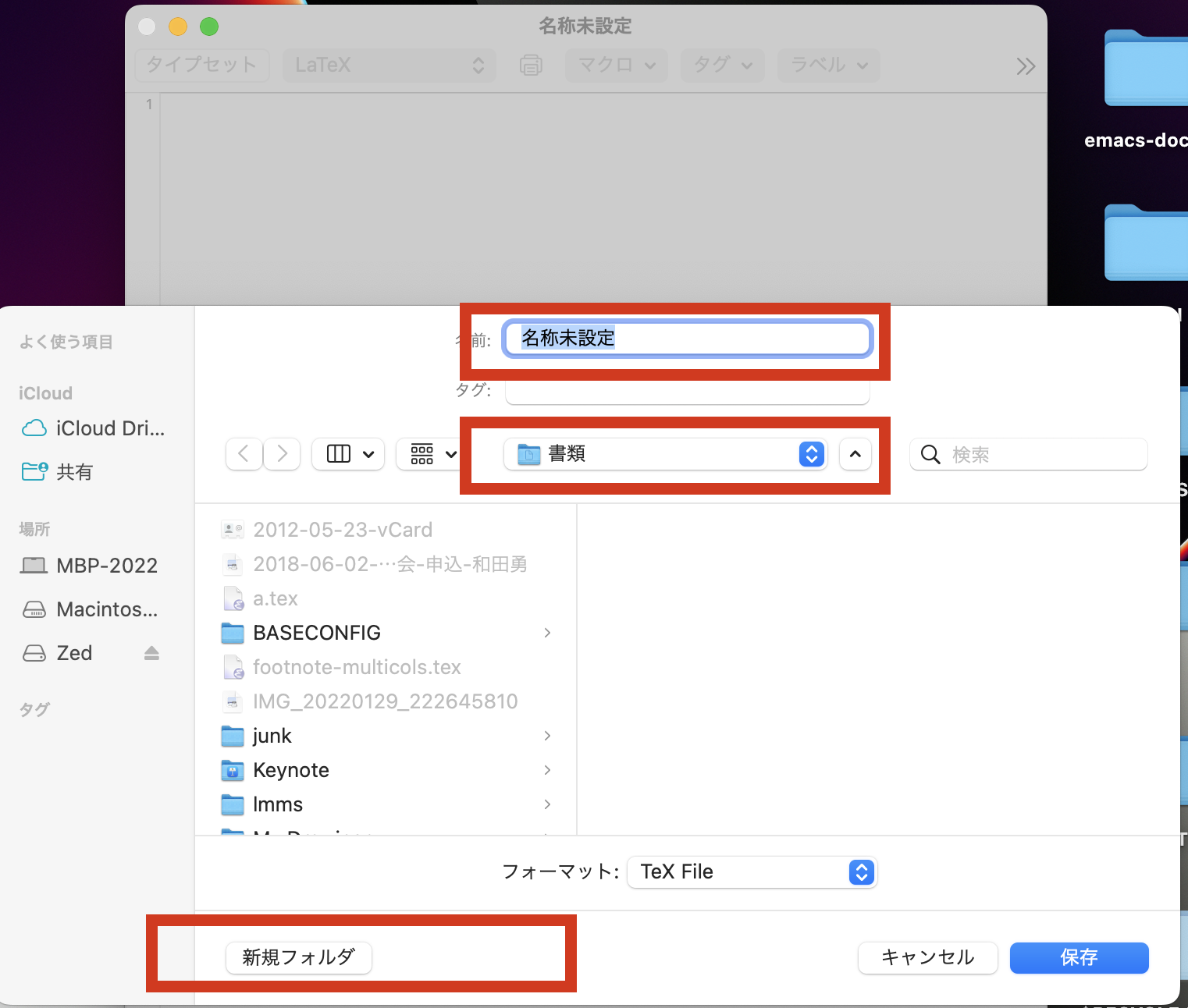1188x1008 pixels.
Task: Open the LaTeX typeset engine dropdown
Action: pos(389,65)
